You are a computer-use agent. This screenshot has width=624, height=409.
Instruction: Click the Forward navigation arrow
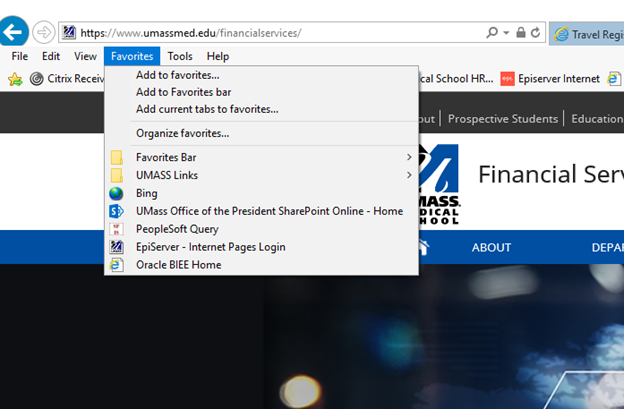click(44, 32)
